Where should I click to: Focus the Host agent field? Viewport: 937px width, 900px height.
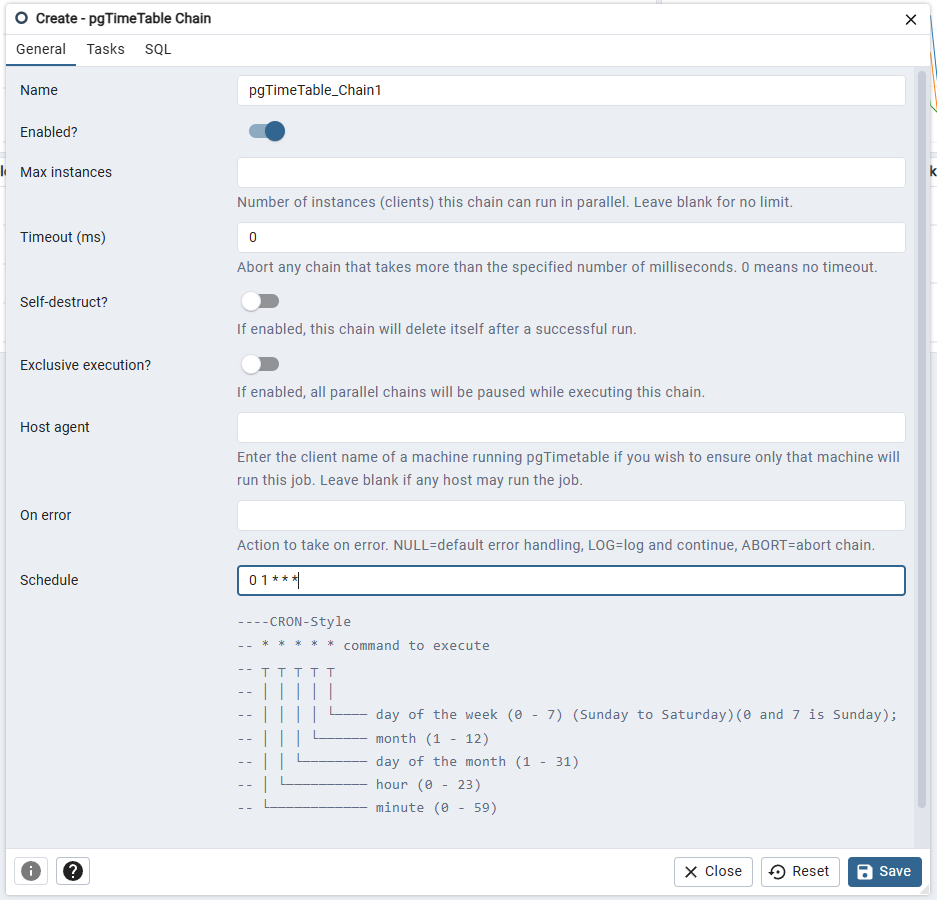click(x=571, y=427)
